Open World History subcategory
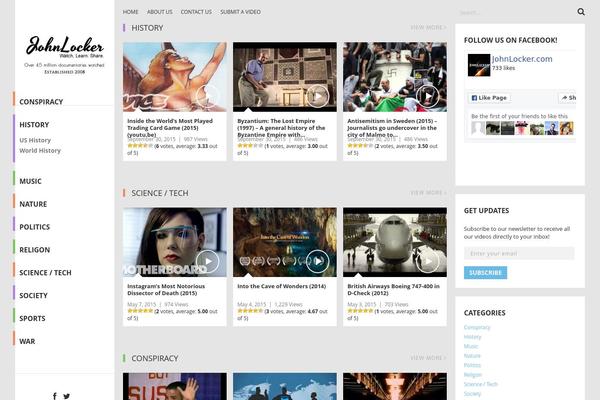 (x=40, y=150)
